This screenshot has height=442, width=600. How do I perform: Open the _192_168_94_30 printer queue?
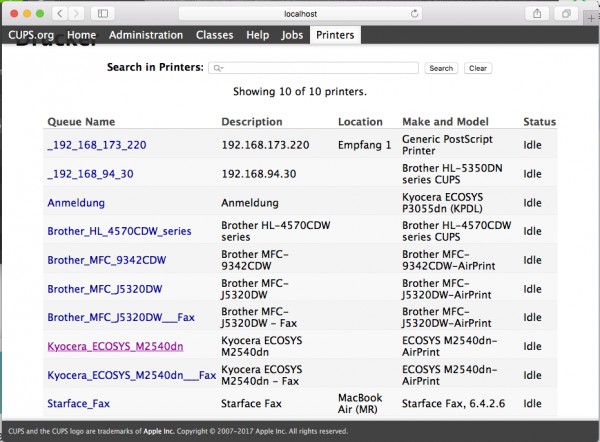pos(90,174)
